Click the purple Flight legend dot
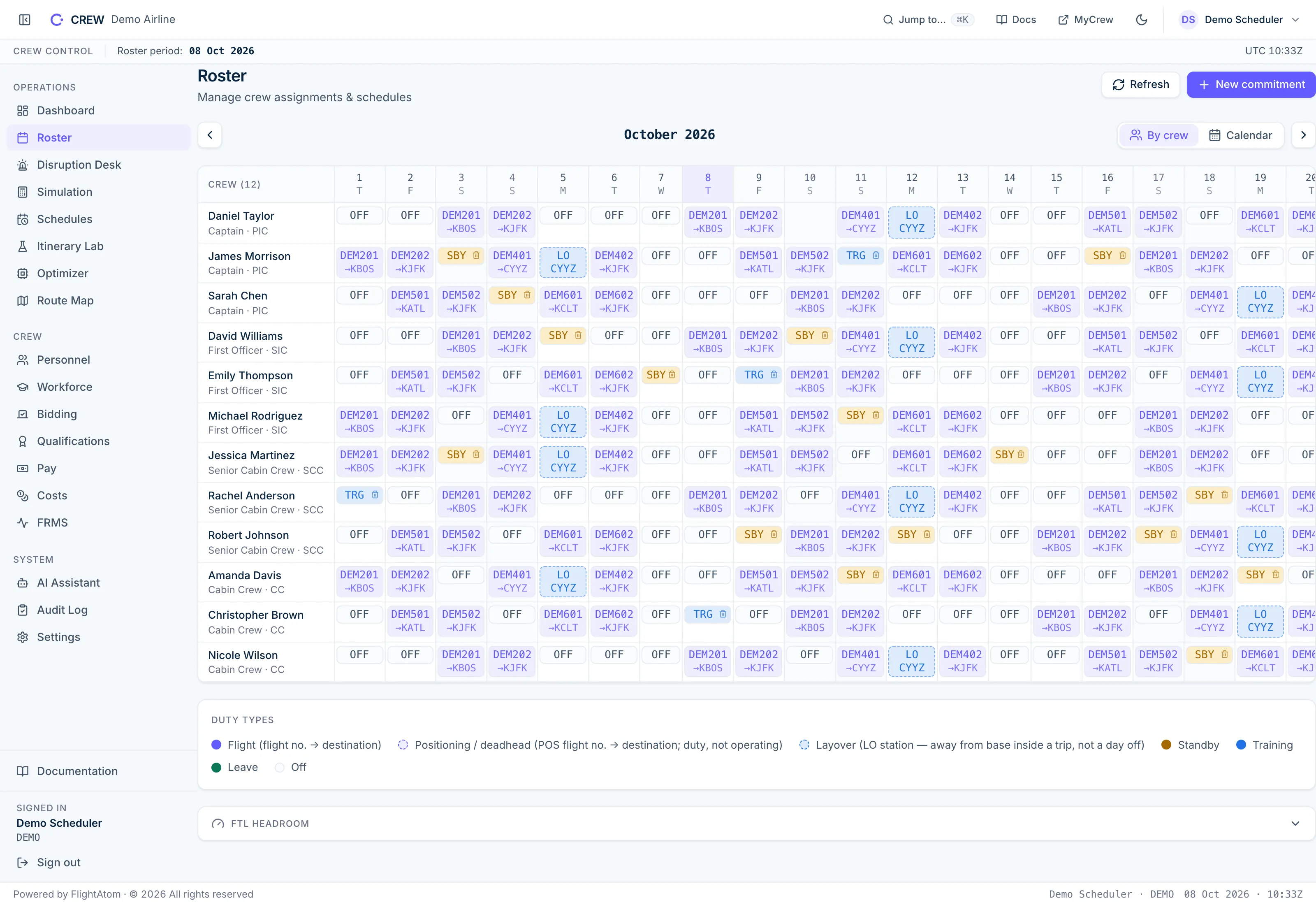Image resolution: width=1316 pixels, height=905 pixels. [216, 745]
